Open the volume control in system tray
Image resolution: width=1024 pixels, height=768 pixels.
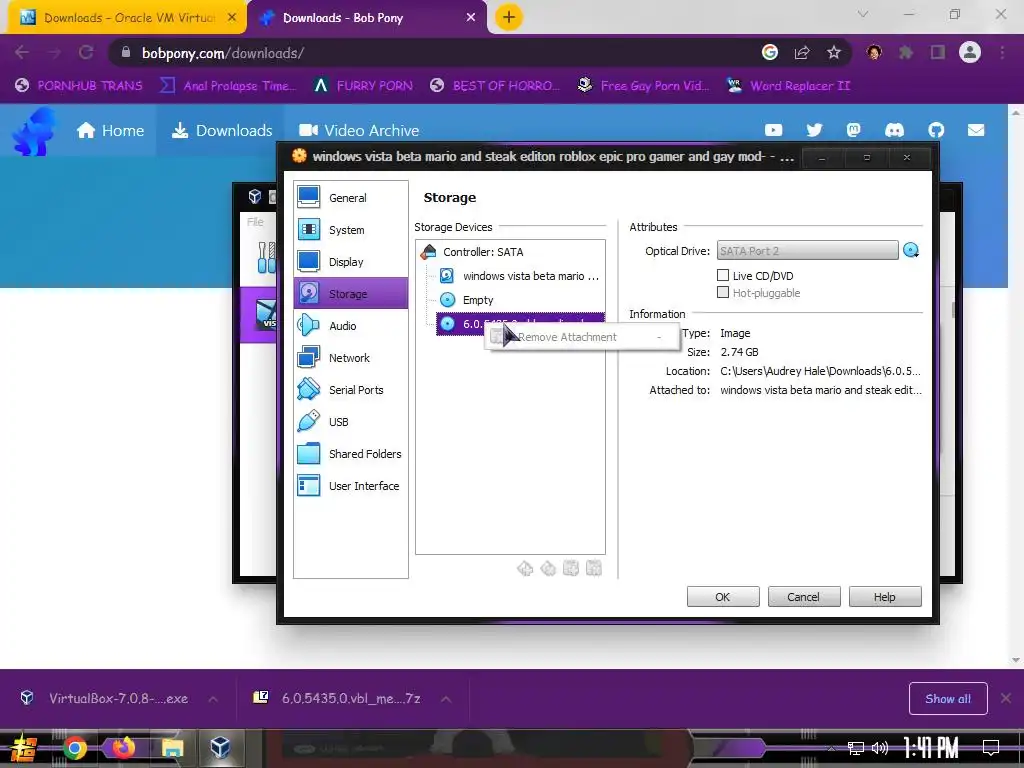tap(880, 748)
